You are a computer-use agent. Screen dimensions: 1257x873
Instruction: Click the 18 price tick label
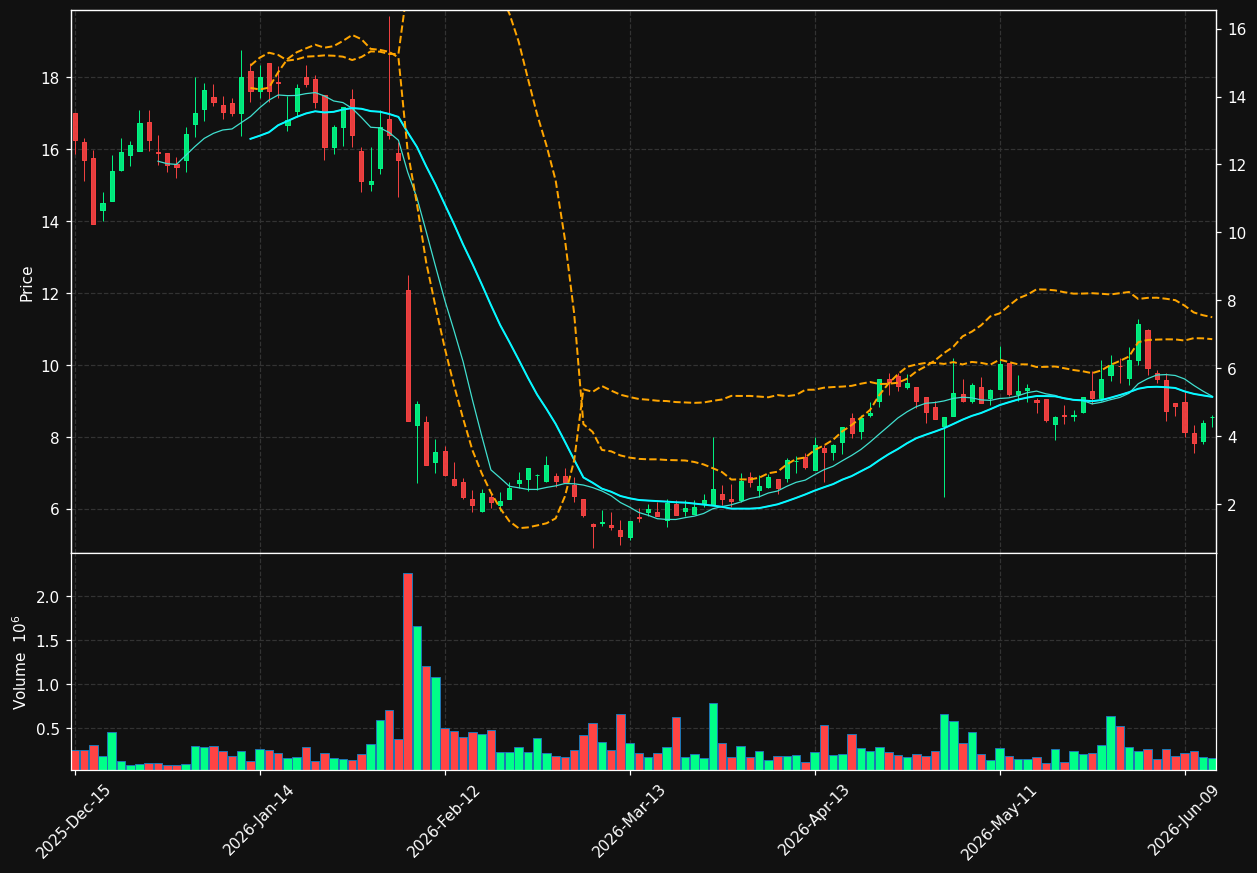point(52,78)
